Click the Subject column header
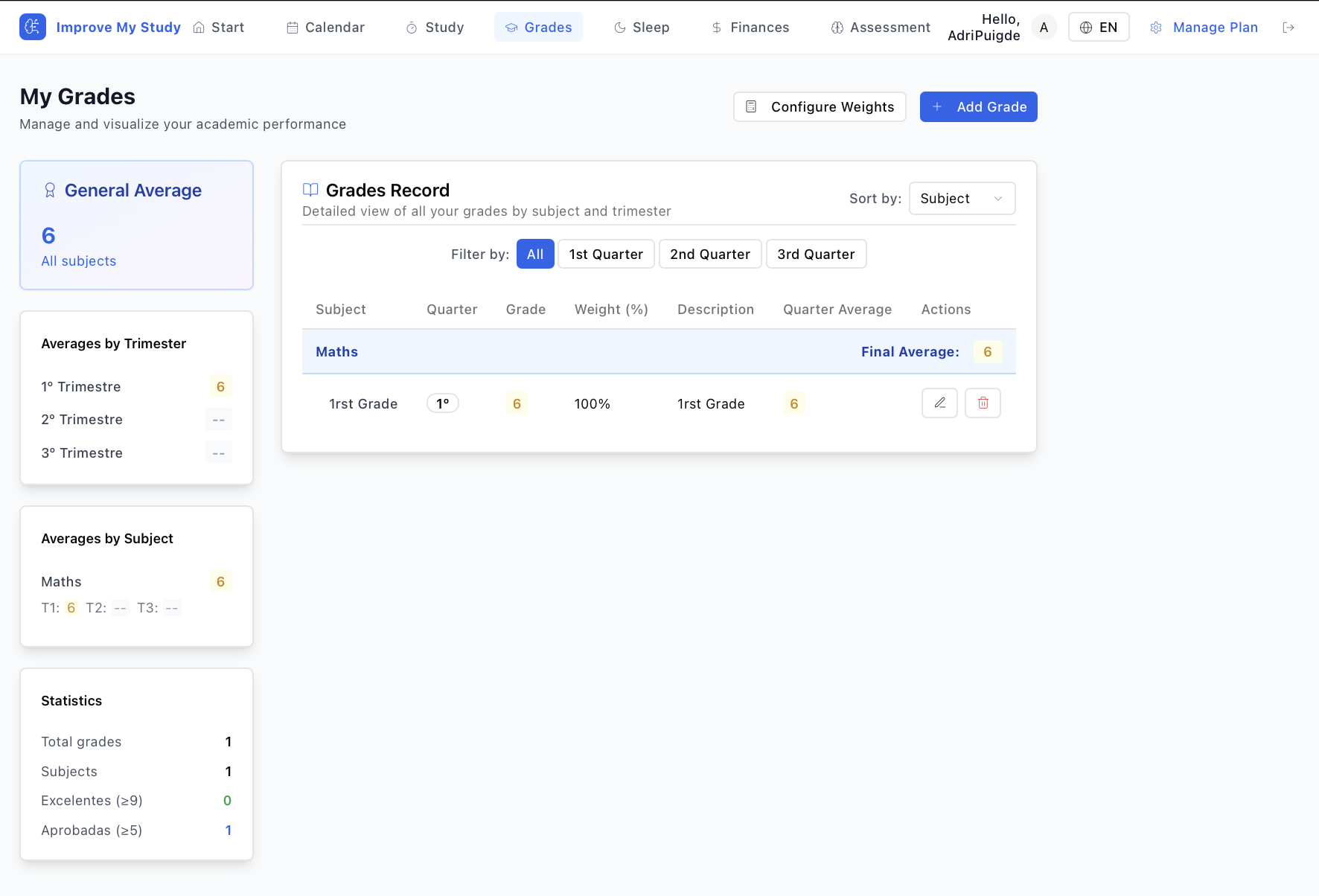Viewport: 1319px width, 896px height. tap(340, 310)
